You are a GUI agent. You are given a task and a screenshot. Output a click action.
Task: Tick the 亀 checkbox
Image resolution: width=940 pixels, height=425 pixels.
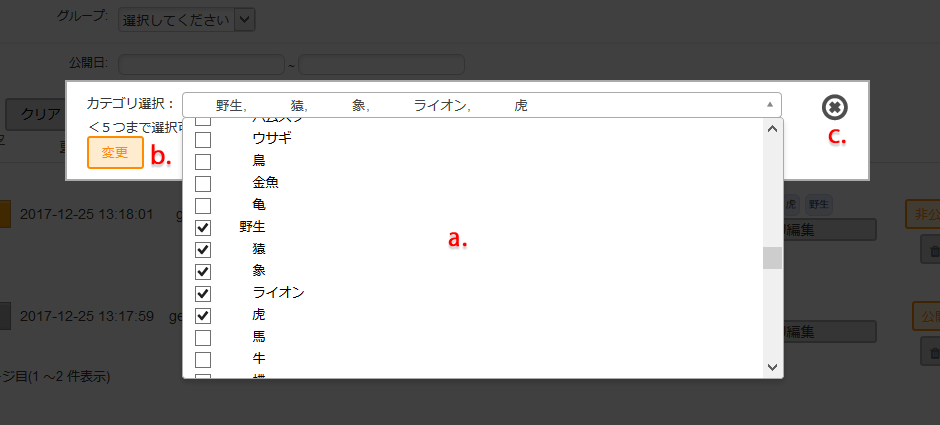point(203,205)
